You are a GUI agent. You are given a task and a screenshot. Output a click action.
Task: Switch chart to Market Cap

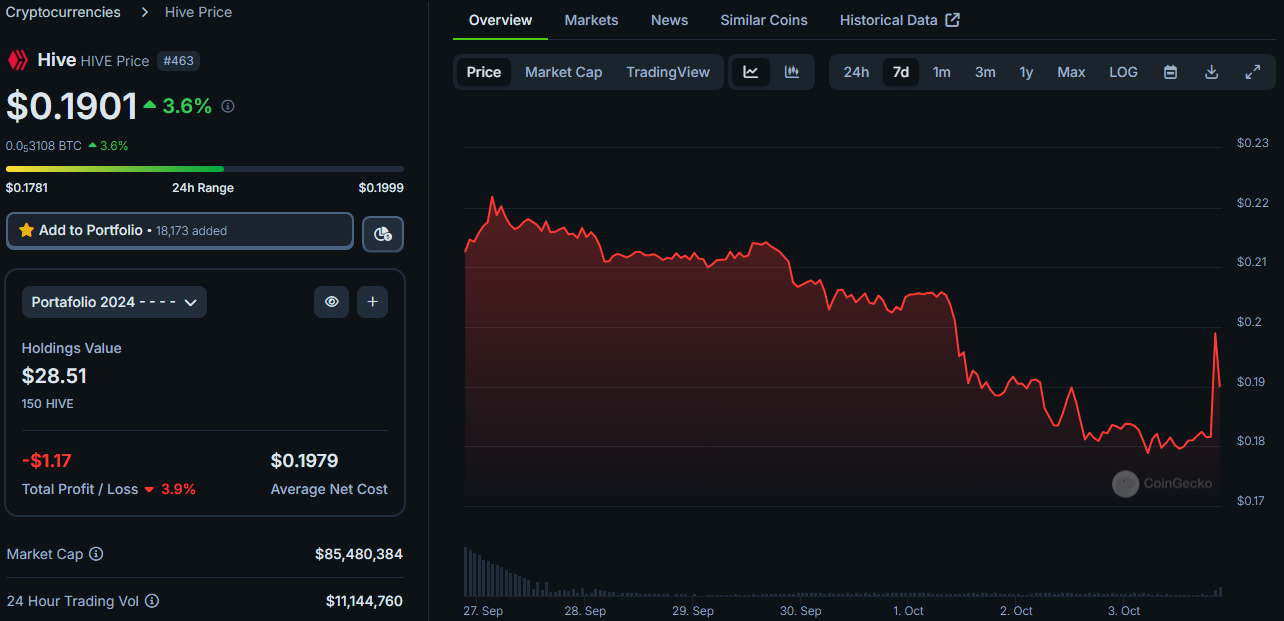[x=563, y=72]
